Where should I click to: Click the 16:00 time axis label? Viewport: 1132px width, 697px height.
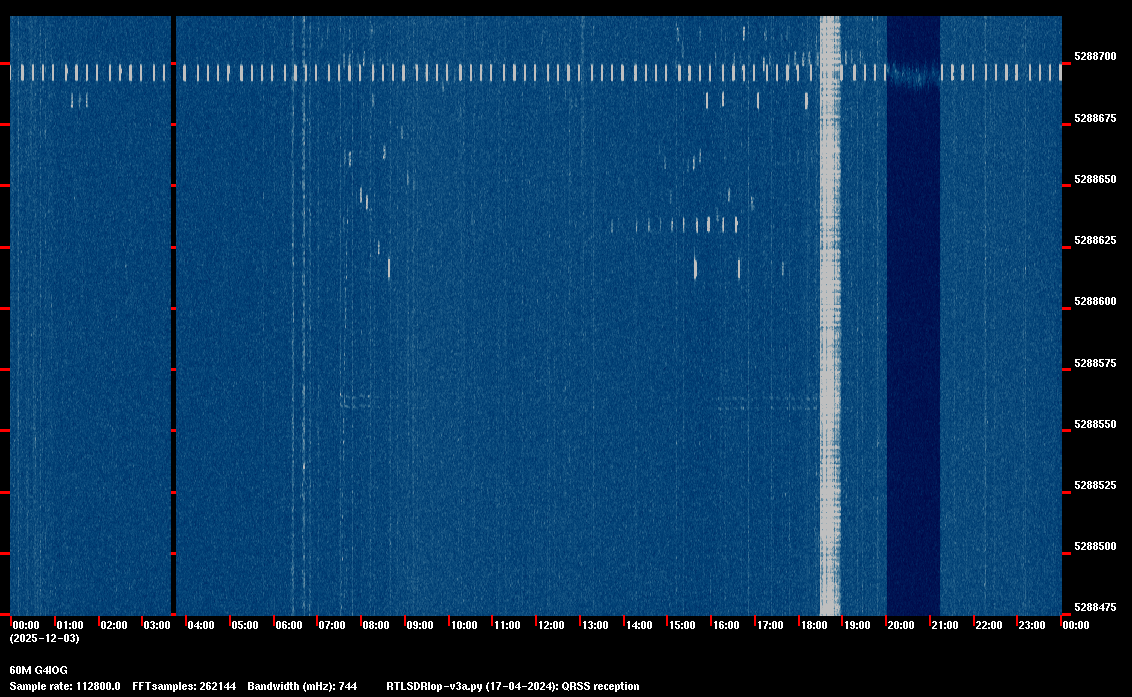point(726,625)
